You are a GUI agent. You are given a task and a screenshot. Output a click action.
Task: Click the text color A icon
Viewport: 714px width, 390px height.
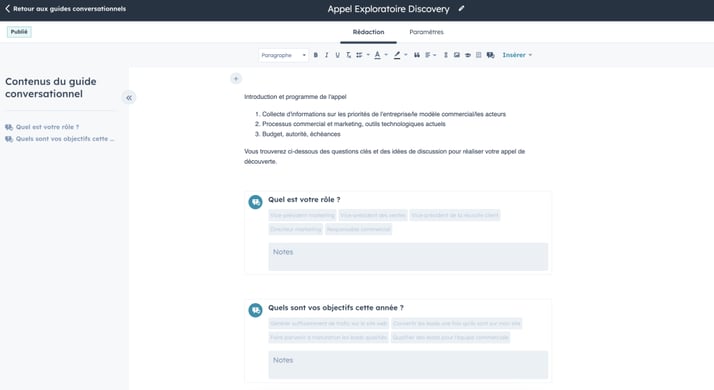(x=377, y=55)
